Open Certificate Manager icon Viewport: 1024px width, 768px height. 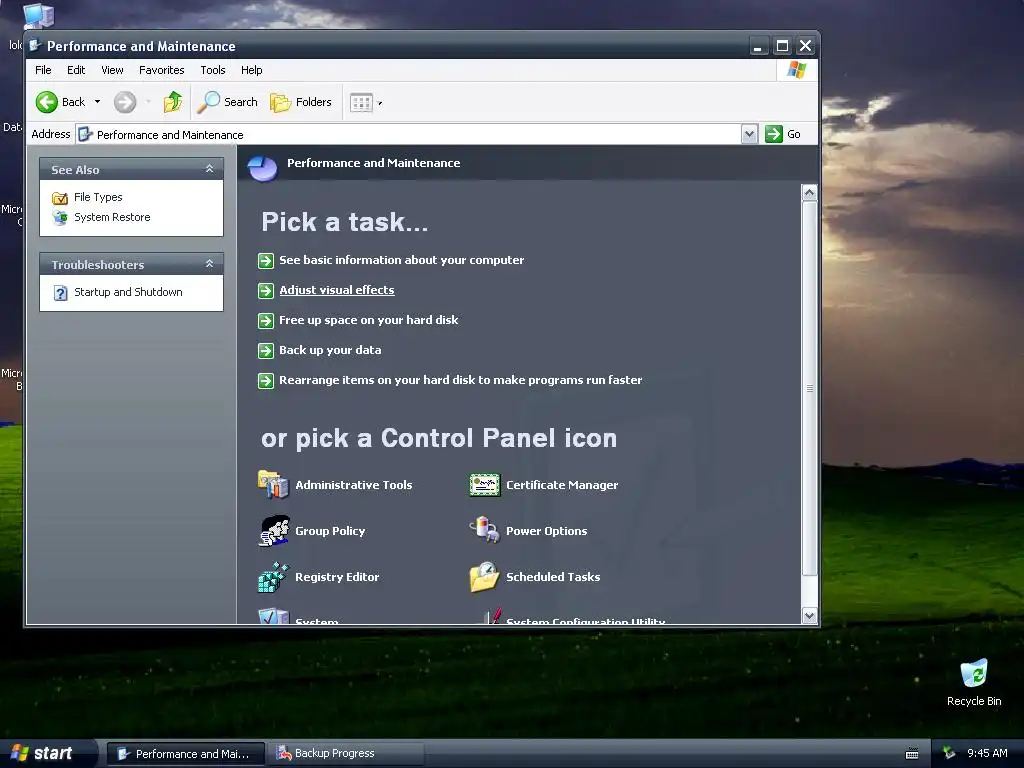485,485
